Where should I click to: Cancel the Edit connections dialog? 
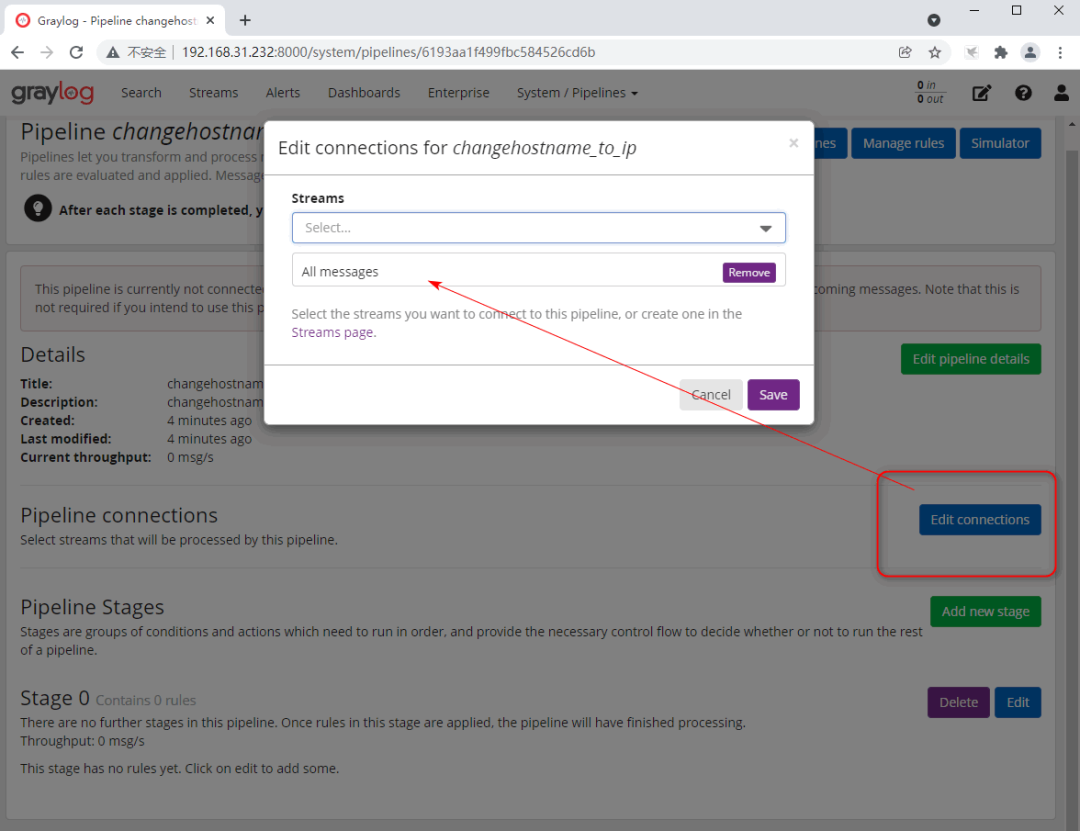(711, 395)
